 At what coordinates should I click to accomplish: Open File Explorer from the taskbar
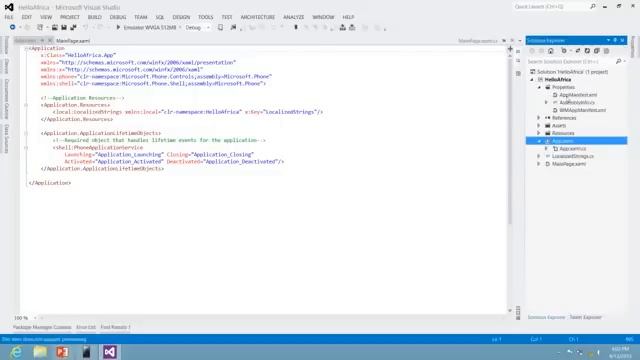tap(40, 352)
